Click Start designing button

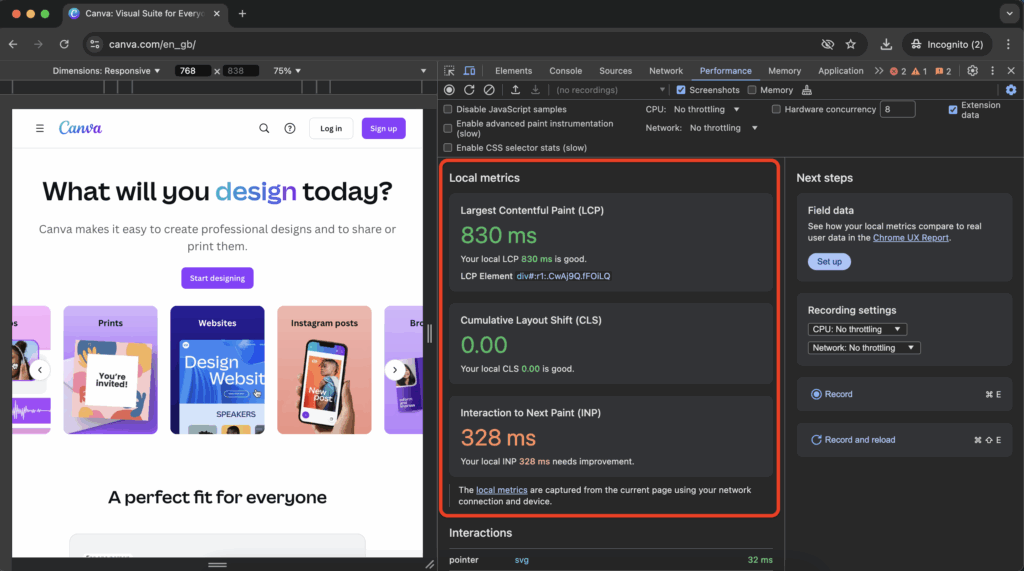click(x=217, y=278)
